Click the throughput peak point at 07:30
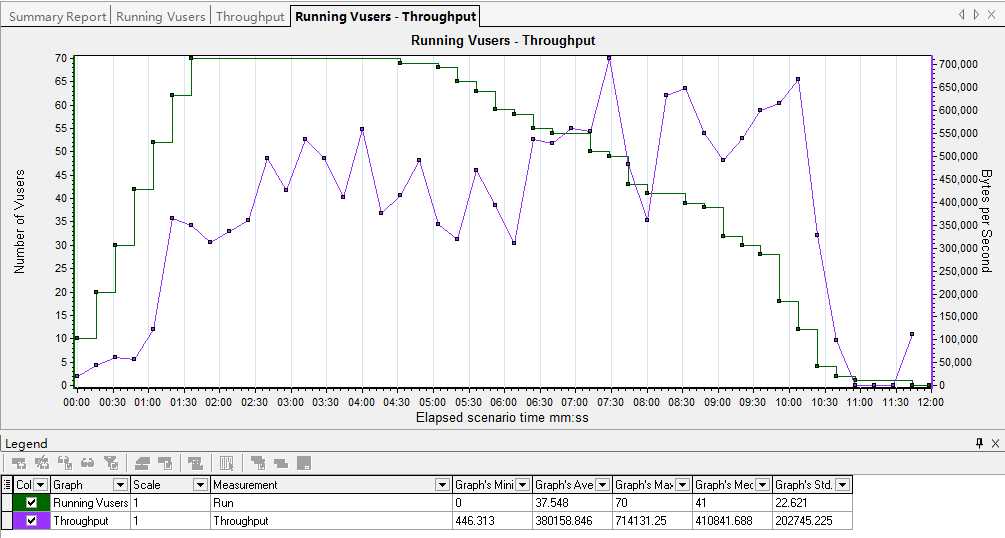 pyautogui.click(x=609, y=58)
